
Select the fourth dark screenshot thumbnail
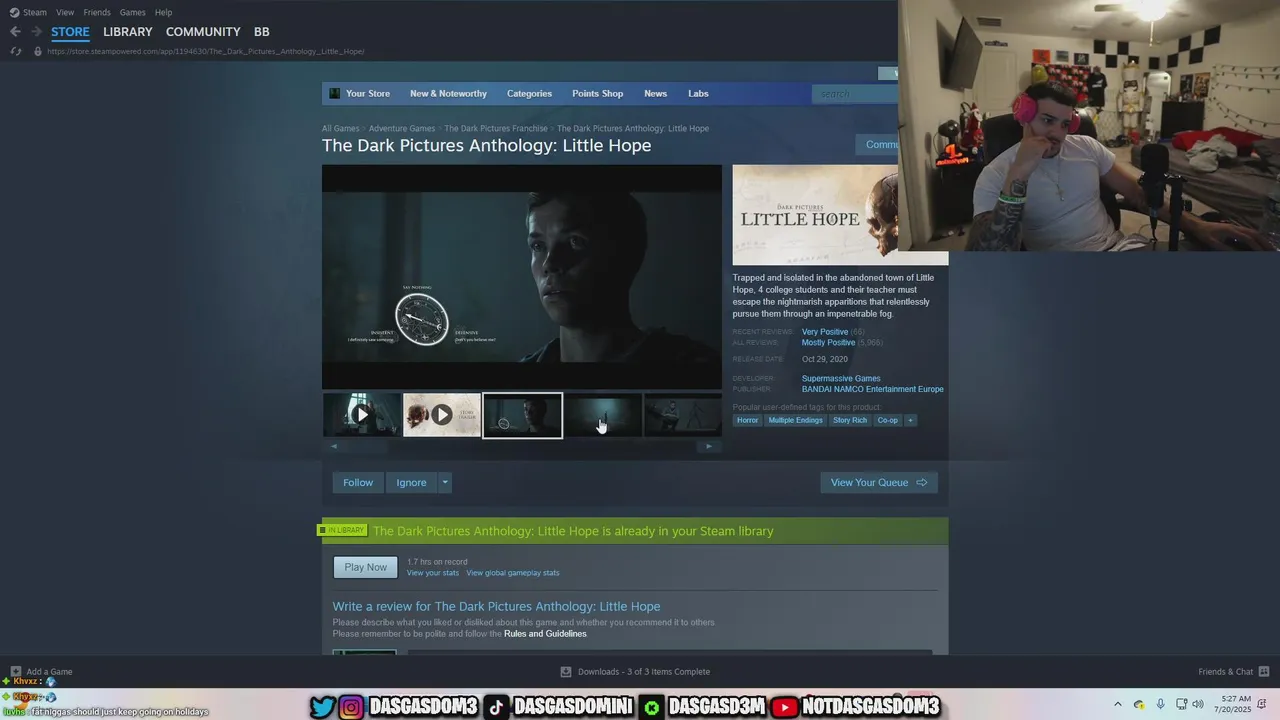tap(603, 415)
